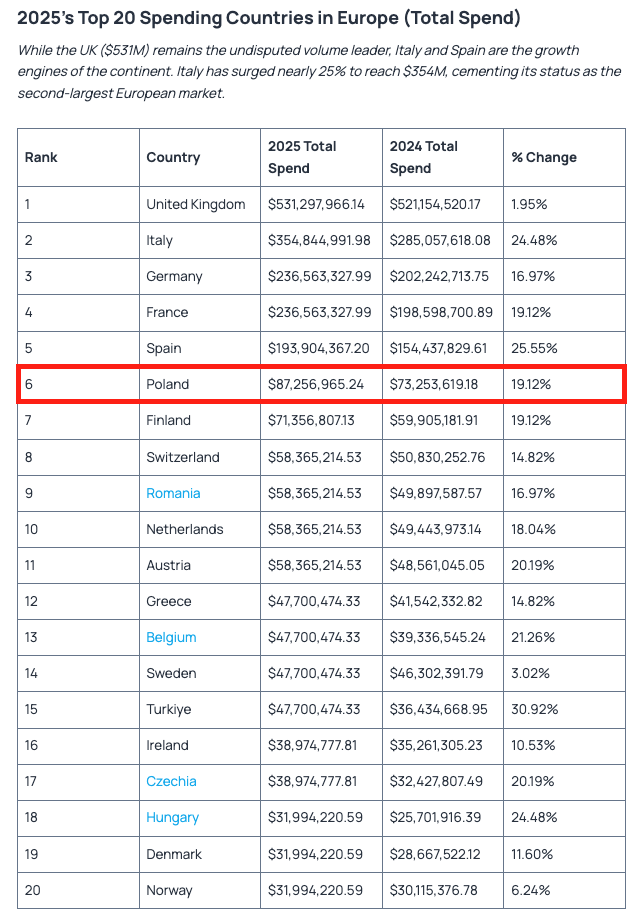The height and width of the screenshot is (922, 639).
Task: Click the United Kingdom country cell
Action: [x=195, y=204]
